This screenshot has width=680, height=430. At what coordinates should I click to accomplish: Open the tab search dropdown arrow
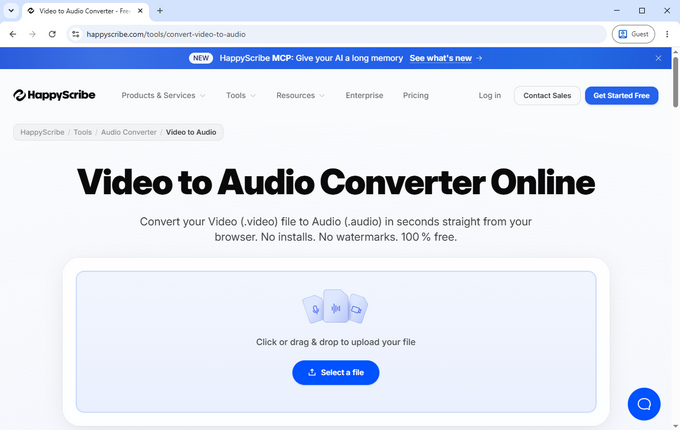(11, 11)
